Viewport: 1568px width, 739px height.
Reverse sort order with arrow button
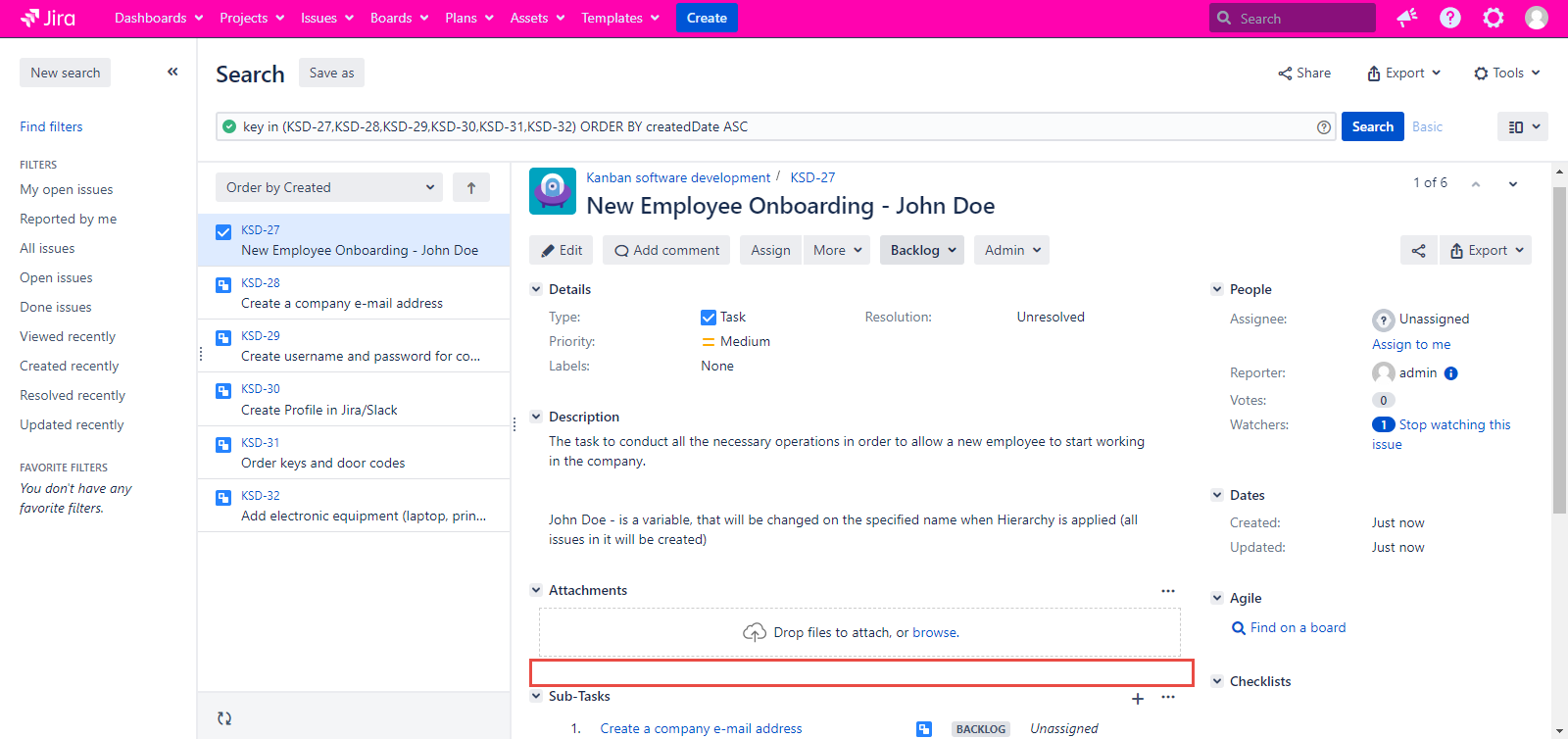(471, 187)
